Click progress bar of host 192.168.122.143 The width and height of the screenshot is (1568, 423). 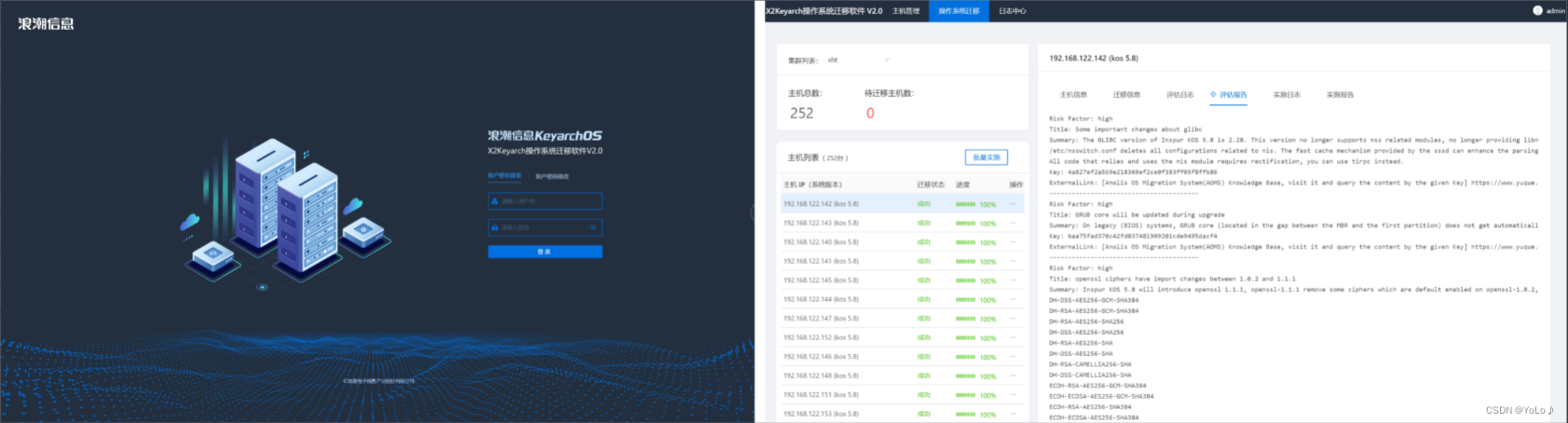coord(965,224)
